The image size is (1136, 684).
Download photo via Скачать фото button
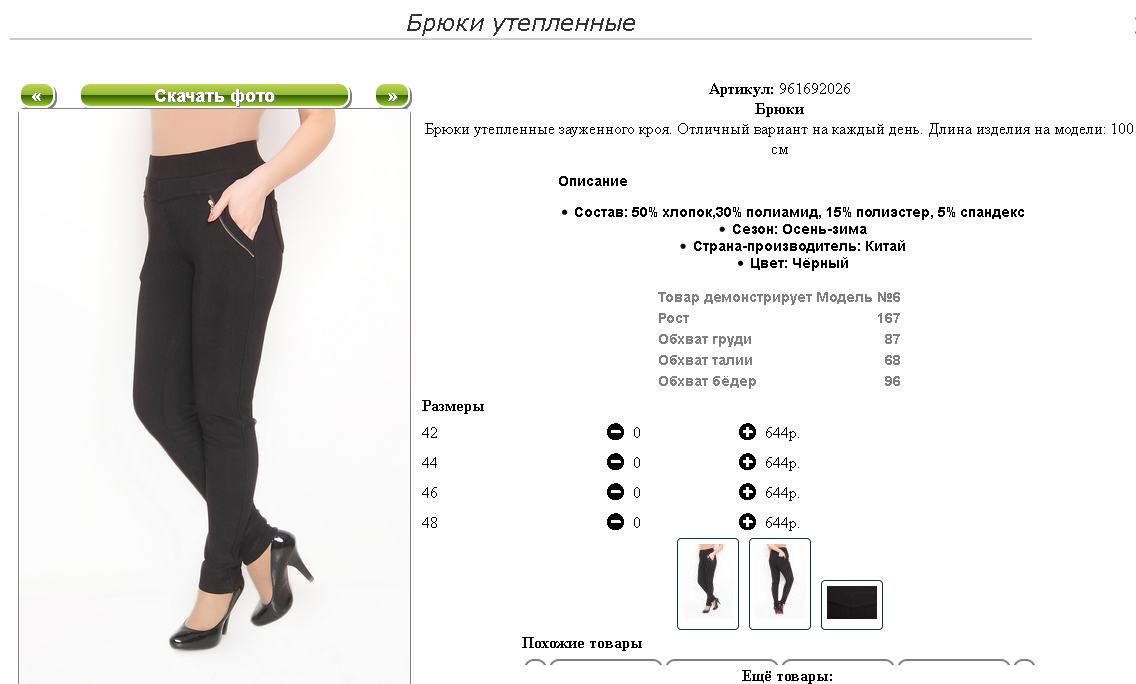(214, 96)
